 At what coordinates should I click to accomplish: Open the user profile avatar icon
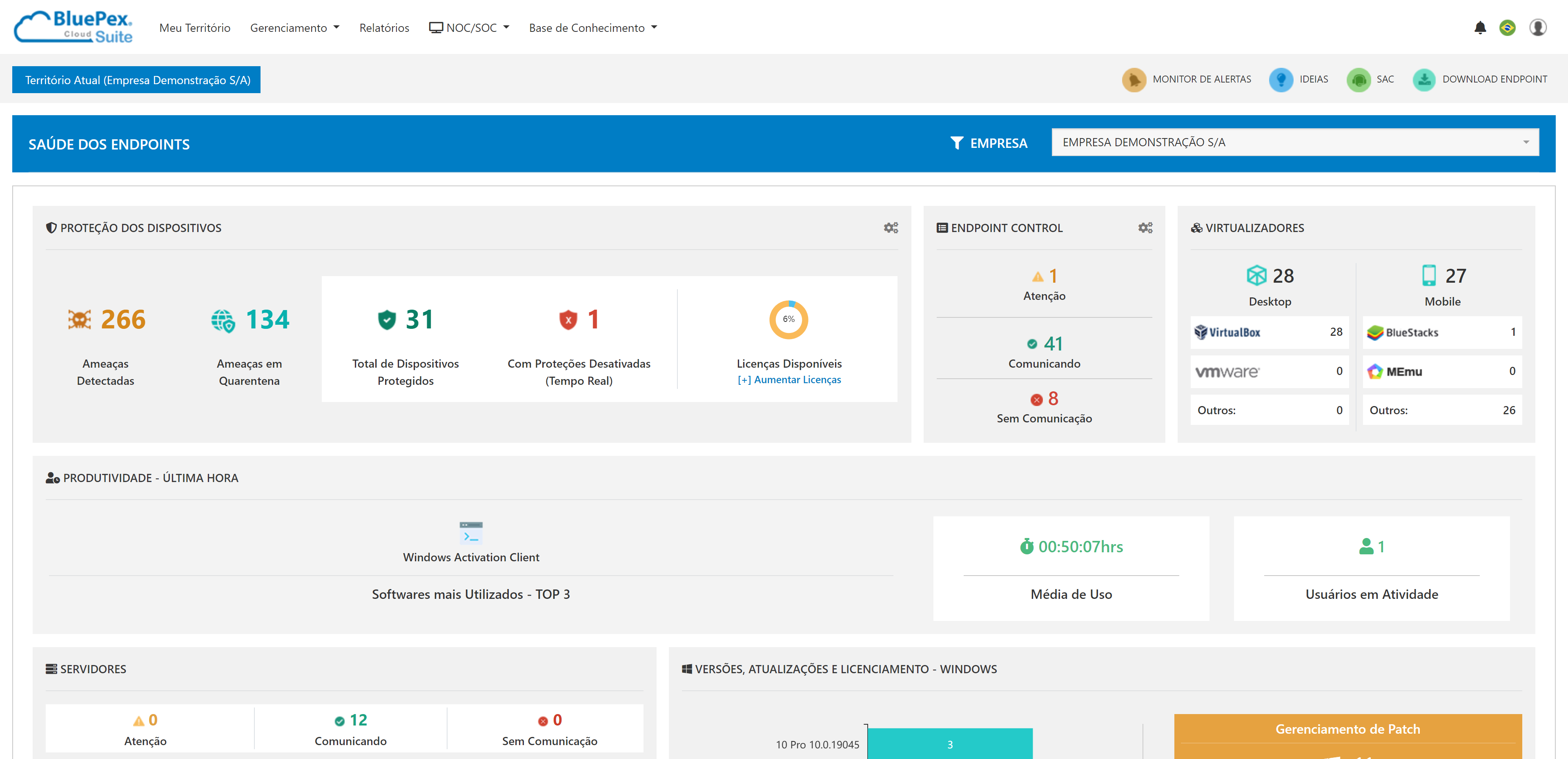pyautogui.click(x=1537, y=27)
